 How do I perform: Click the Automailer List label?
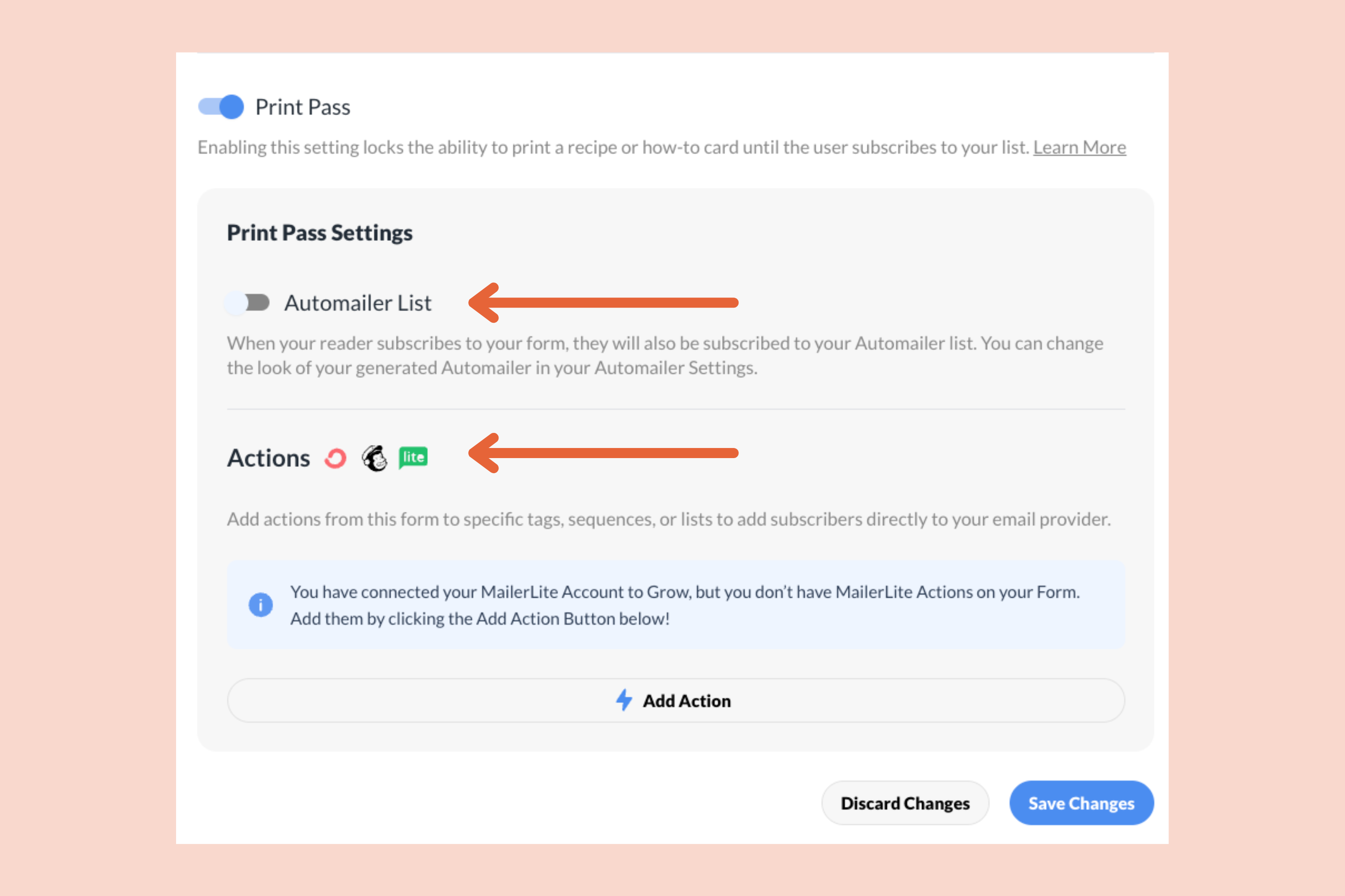click(358, 303)
